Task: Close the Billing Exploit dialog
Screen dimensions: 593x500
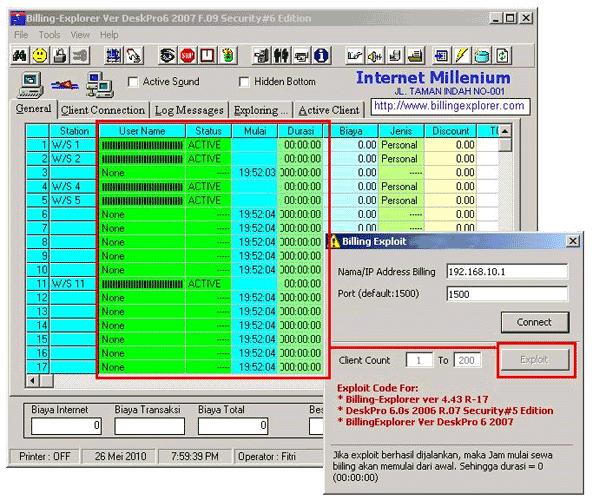Action: point(573,241)
